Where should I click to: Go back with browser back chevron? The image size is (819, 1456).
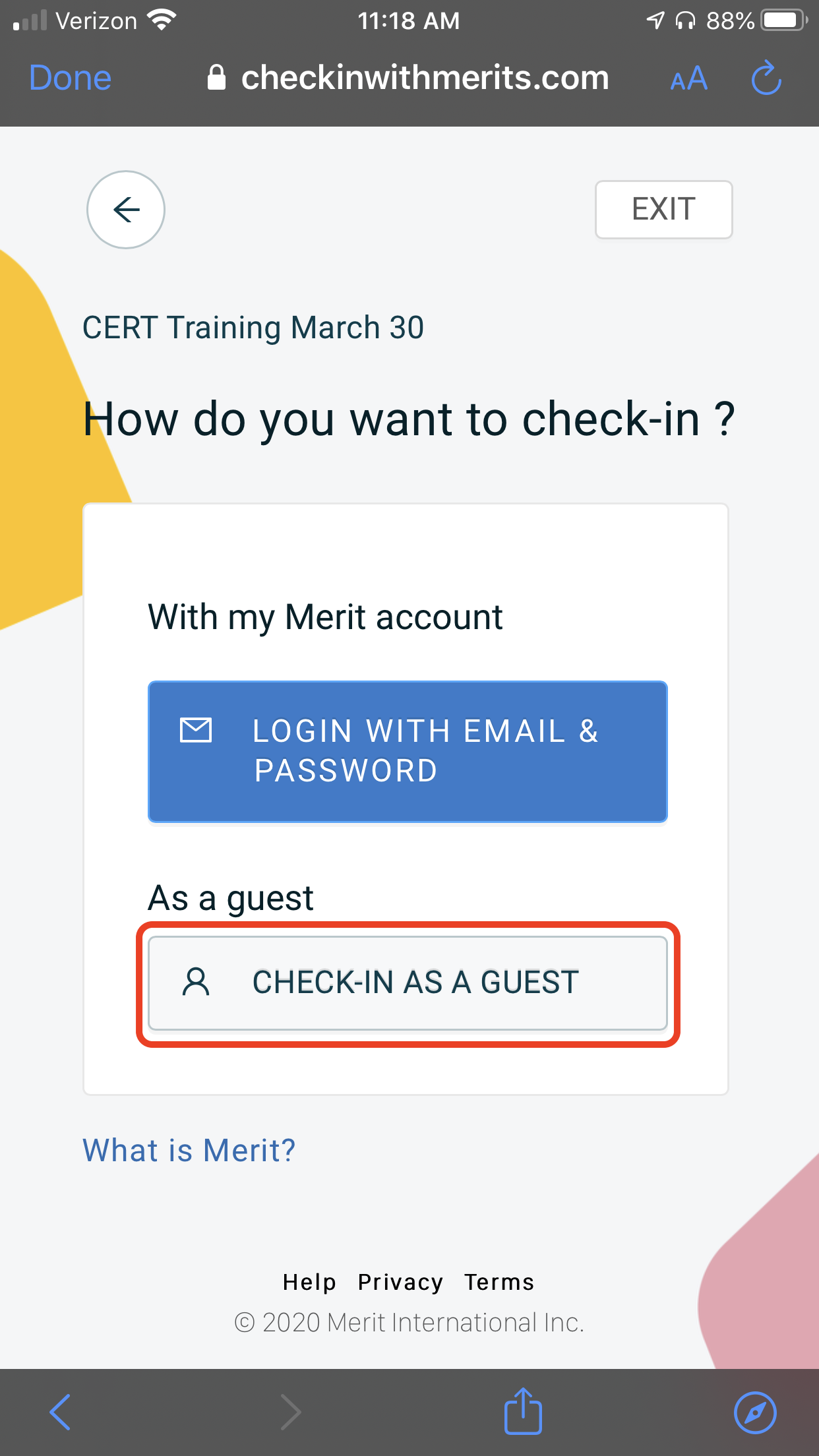(60, 1412)
